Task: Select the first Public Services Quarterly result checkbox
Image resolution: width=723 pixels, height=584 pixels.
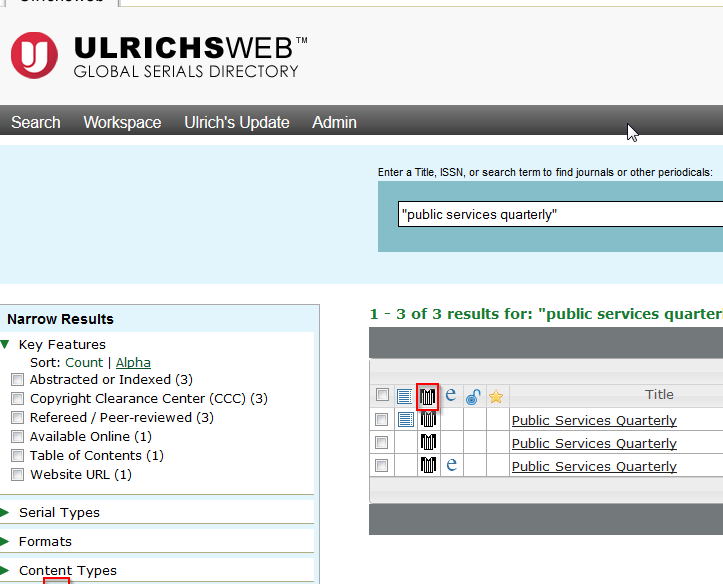Action: 381,419
